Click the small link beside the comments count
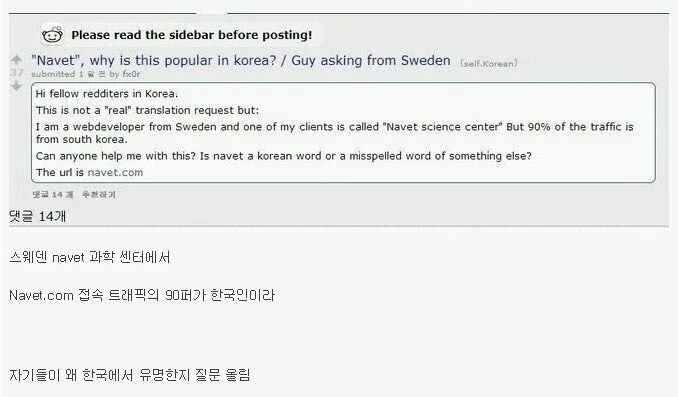The width and height of the screenshot is (678, 397). coord(99,195)
